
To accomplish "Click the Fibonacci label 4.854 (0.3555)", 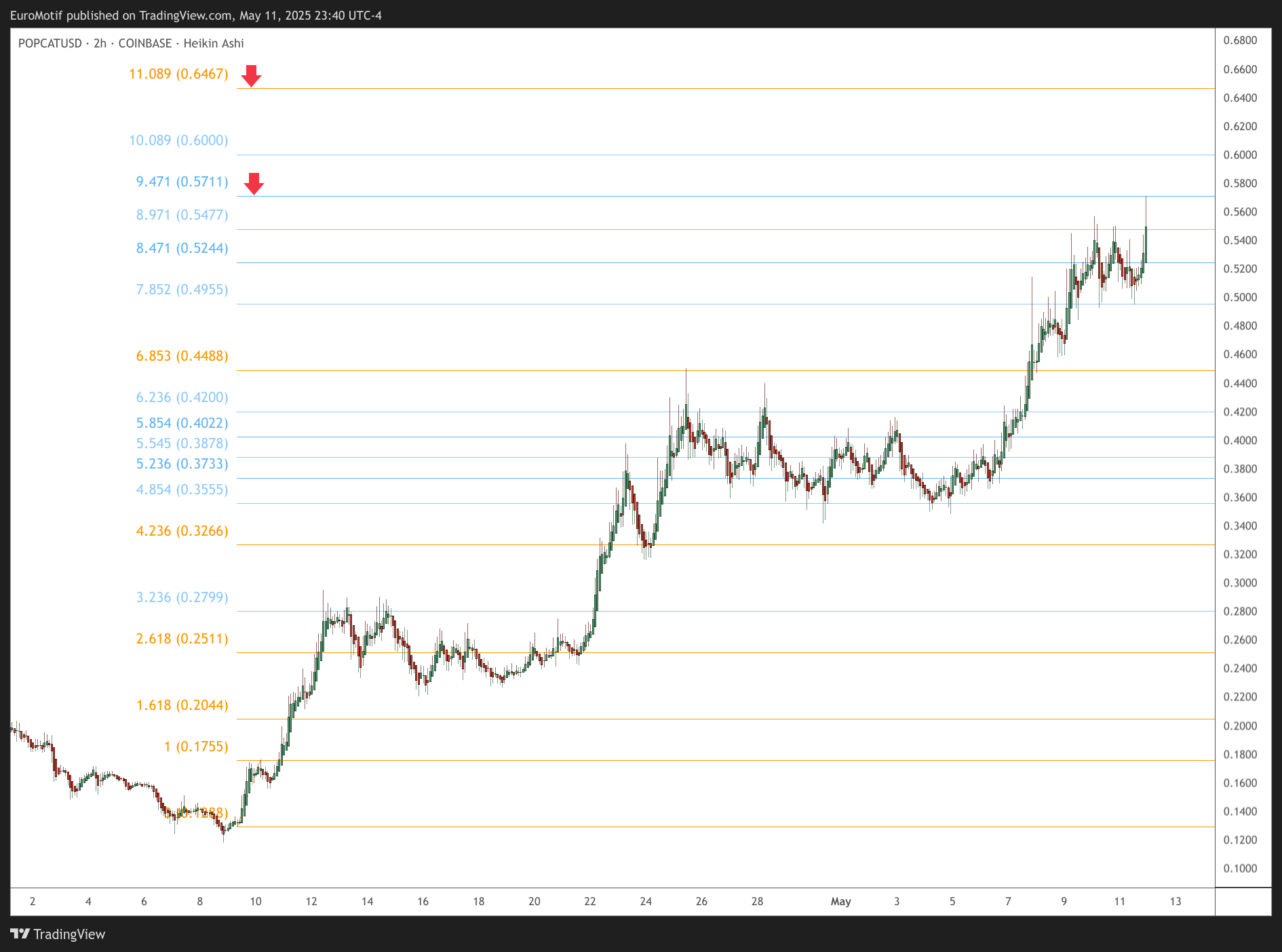I will [182, 490].
